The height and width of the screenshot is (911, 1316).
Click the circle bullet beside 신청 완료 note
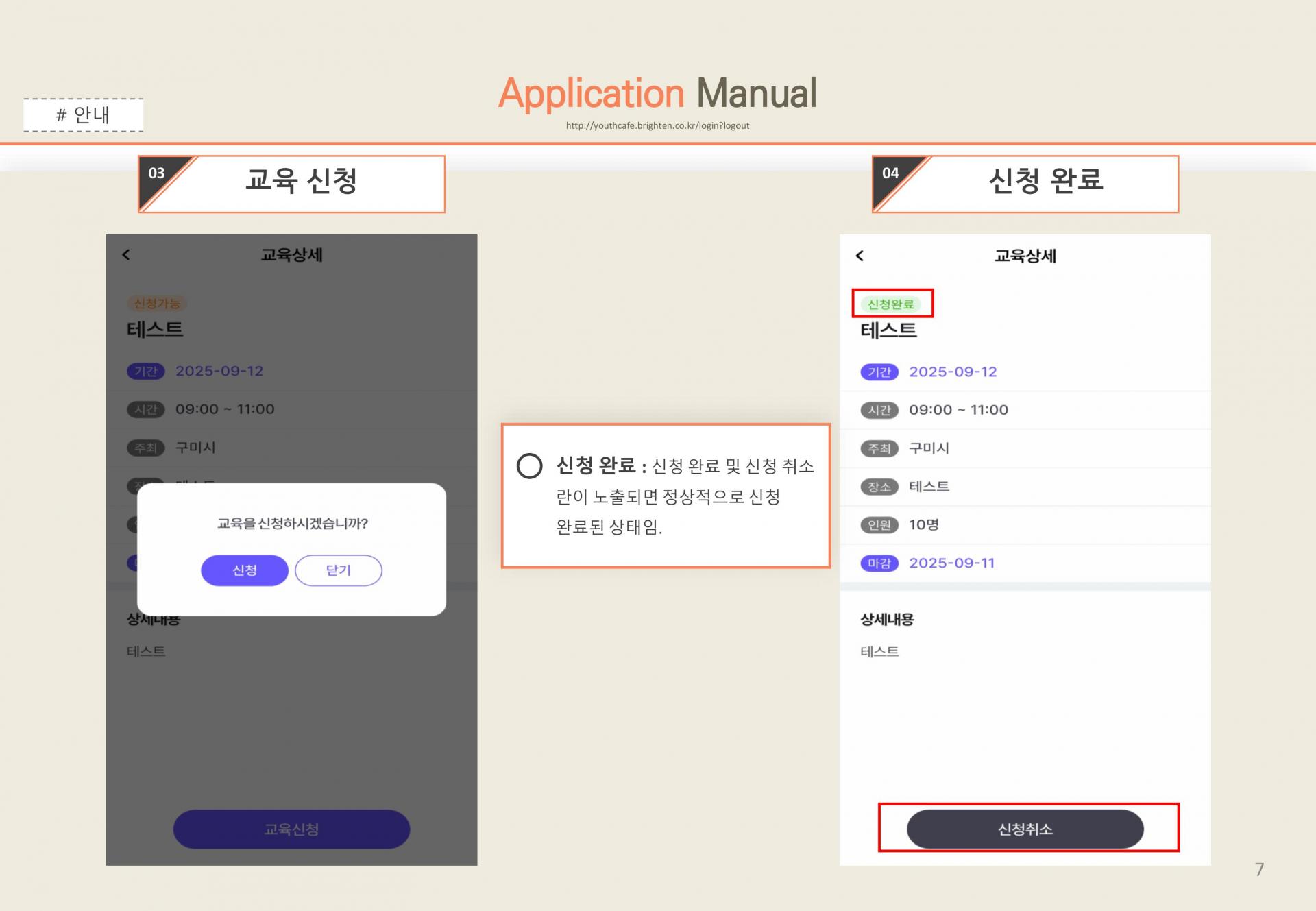point(529,466)
